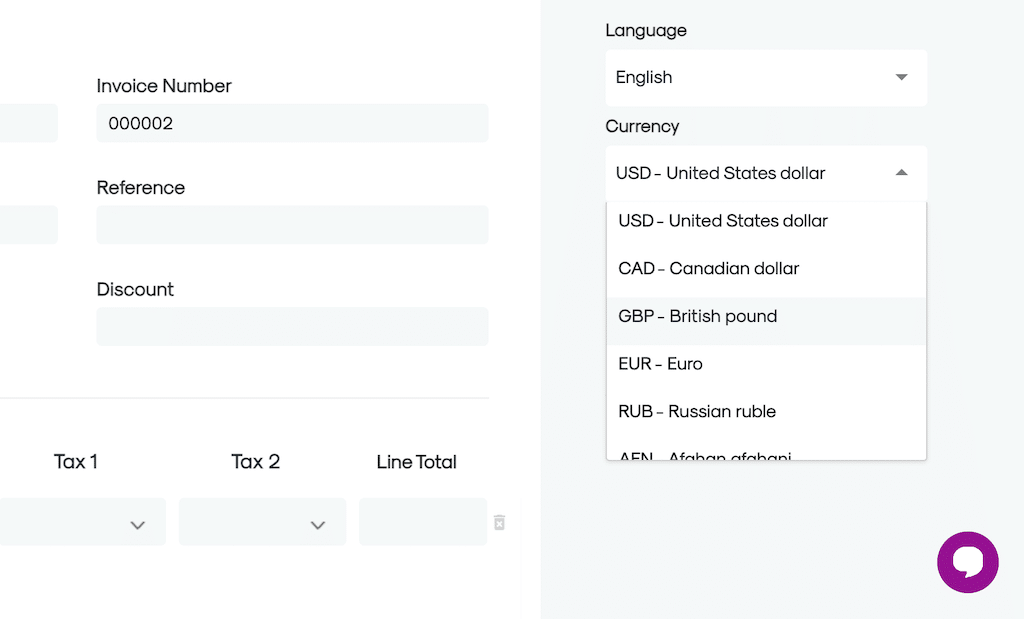Click the trash icon beside Line Total
1024x619 pixels.
[x=499, y=522]
